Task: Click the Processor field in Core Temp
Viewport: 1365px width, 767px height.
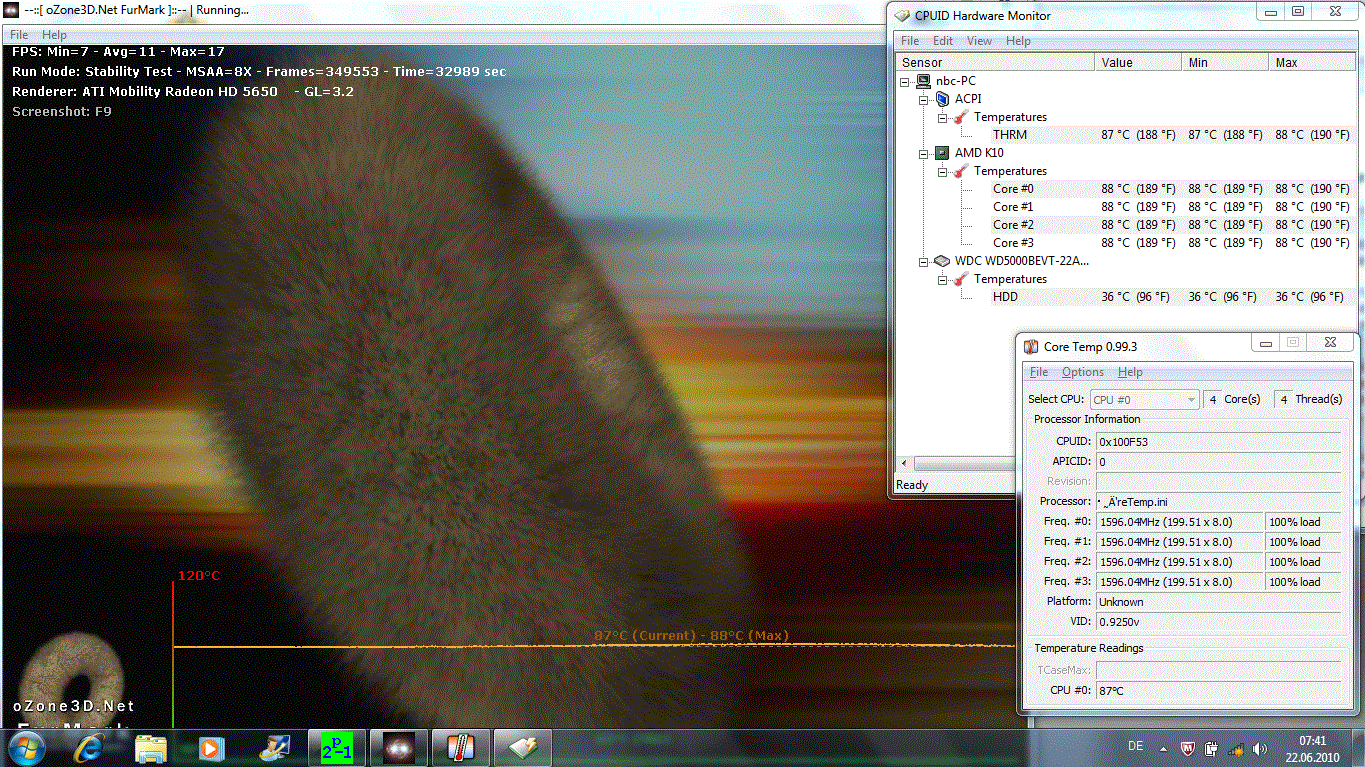Action: point(1218,501)
